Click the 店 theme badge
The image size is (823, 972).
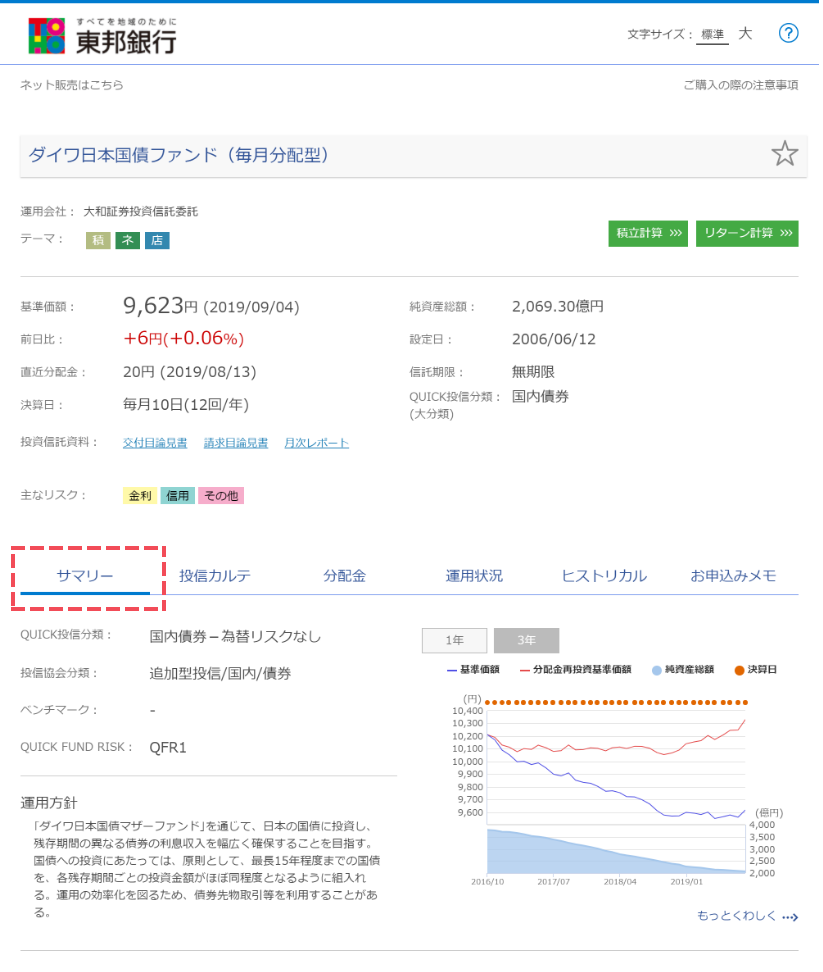(x=157, y=240)
